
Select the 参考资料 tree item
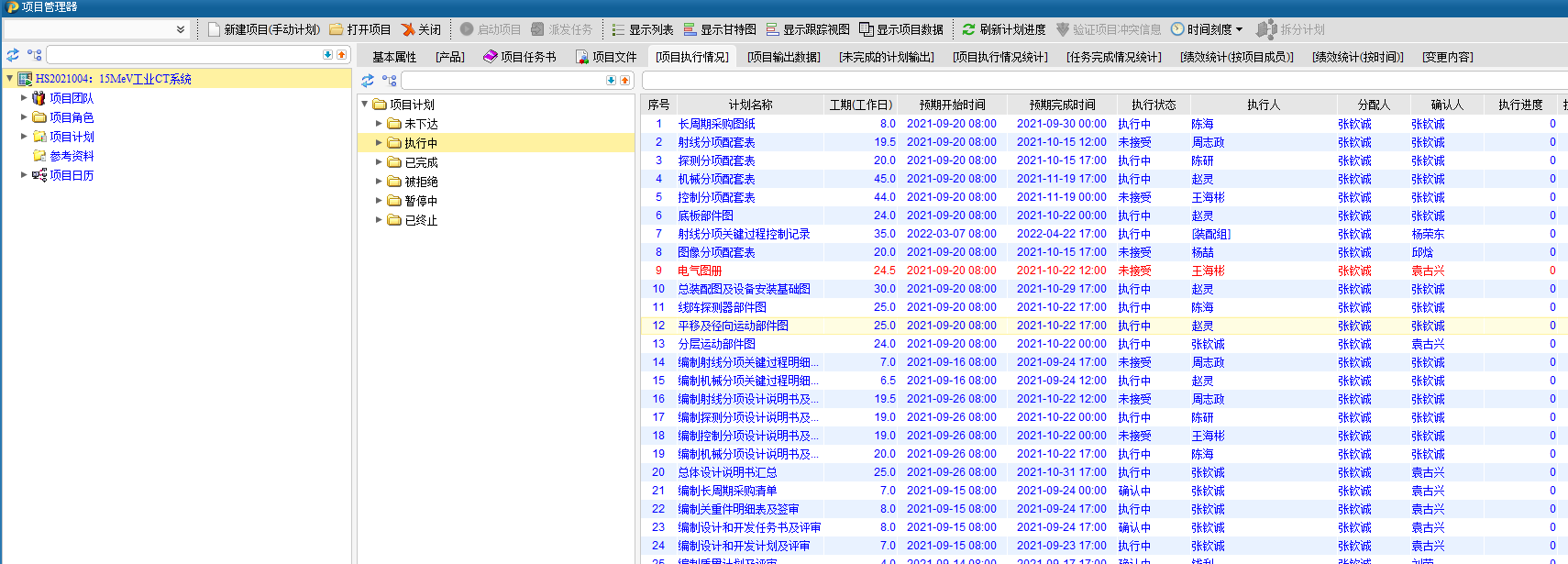click(72, 156)
